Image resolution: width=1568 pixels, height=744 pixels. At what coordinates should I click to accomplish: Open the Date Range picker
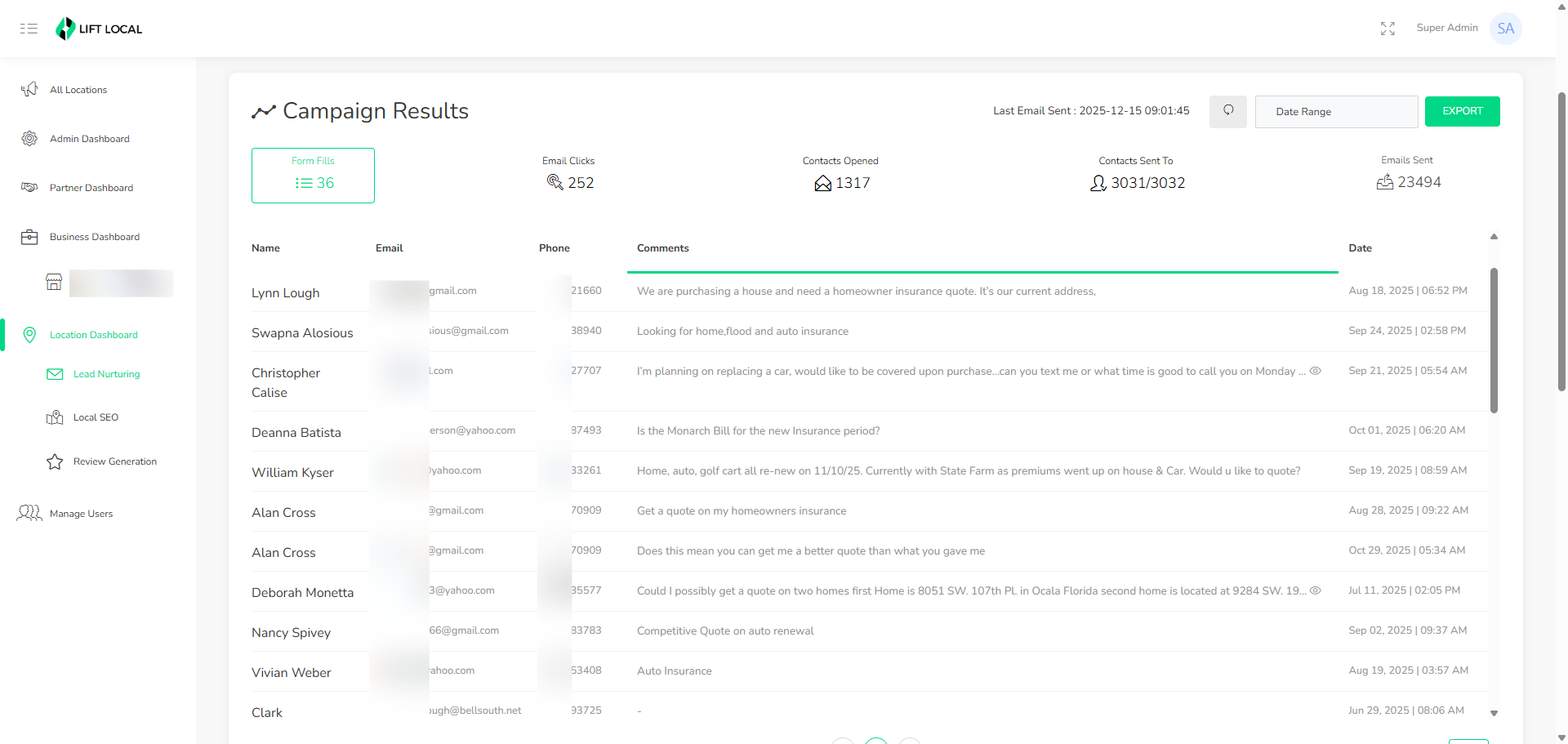tap(1335, 112)
